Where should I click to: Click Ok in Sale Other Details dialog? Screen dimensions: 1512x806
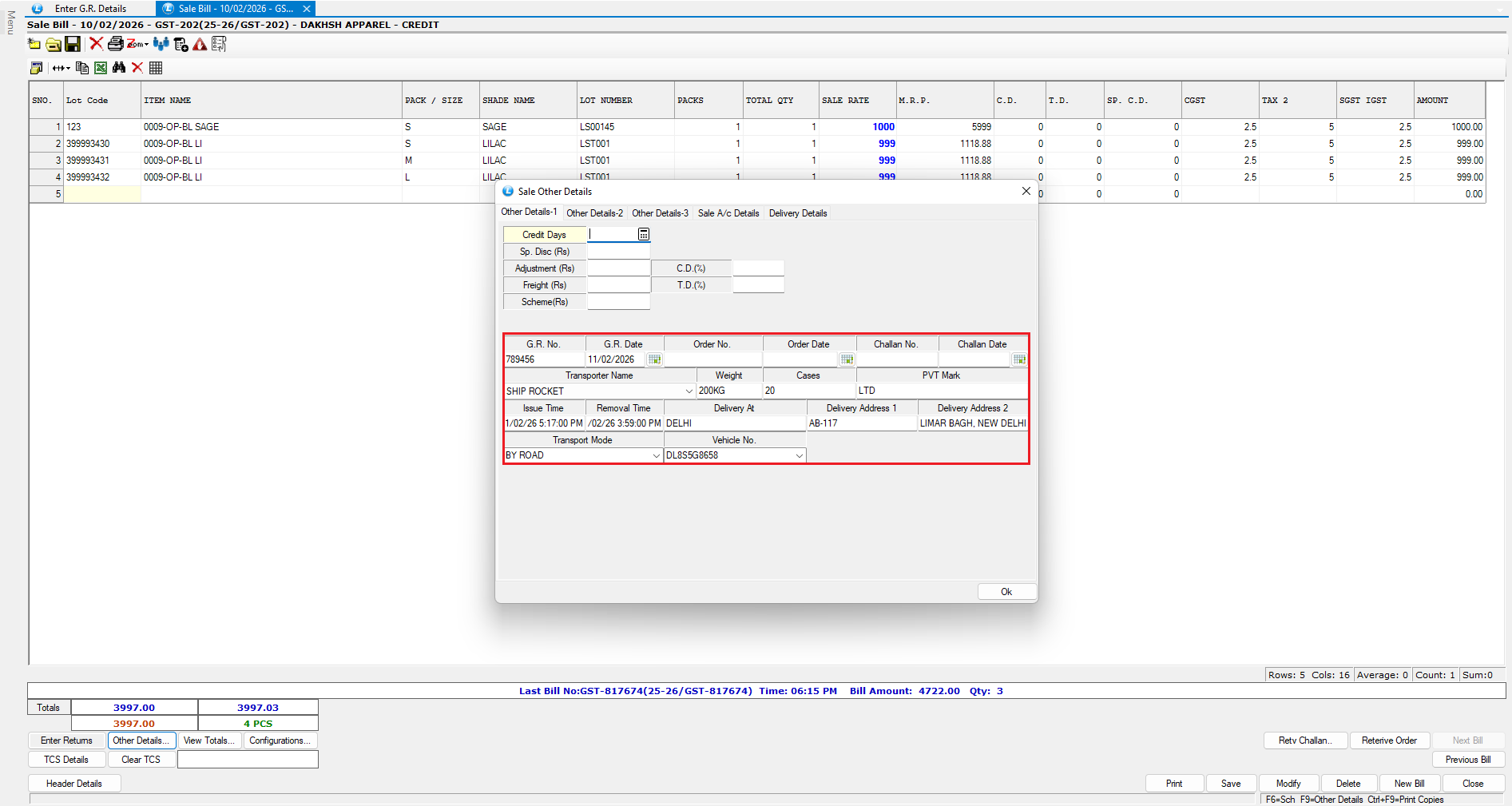click(x=1006, y=592)
